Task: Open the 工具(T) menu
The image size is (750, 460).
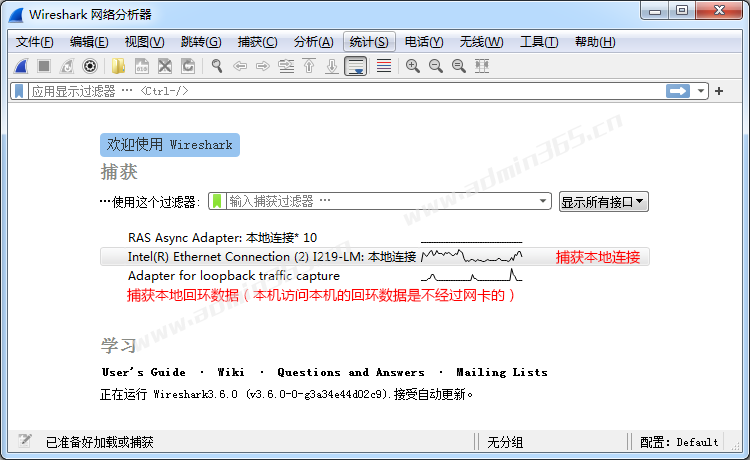Action: (x=539, y=42)
